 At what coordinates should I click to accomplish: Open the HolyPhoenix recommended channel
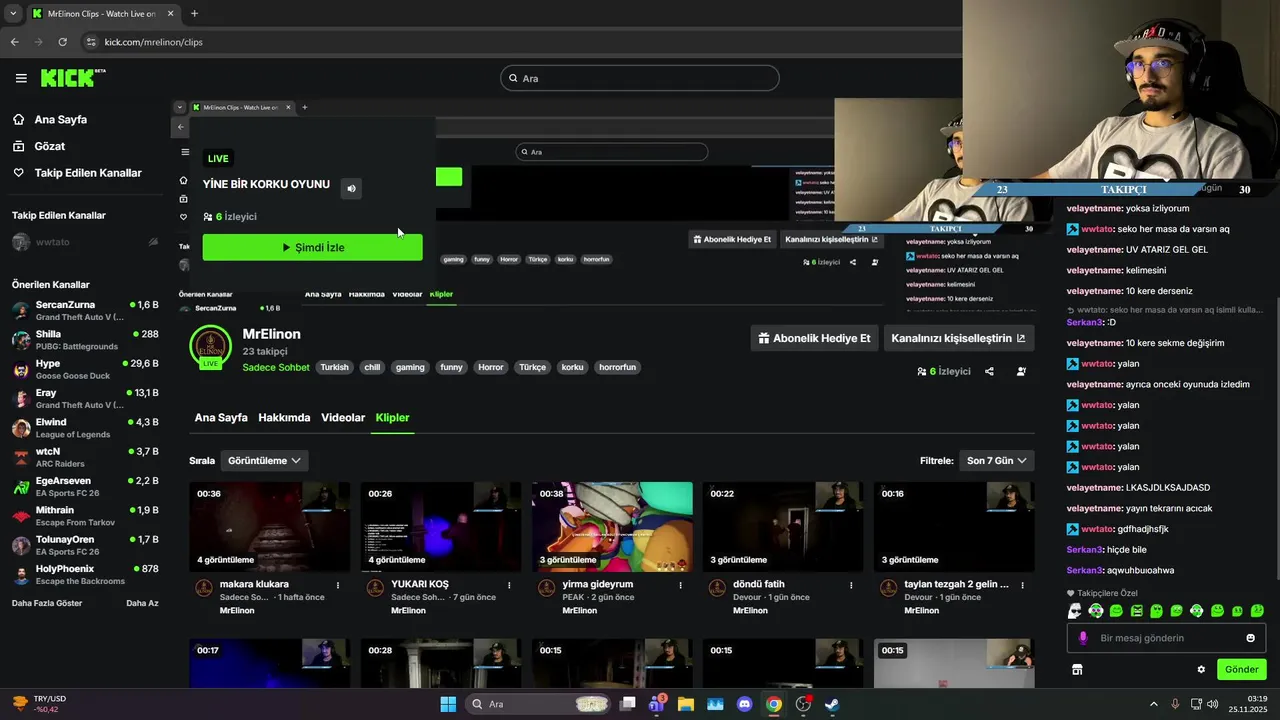coord(85,574)
